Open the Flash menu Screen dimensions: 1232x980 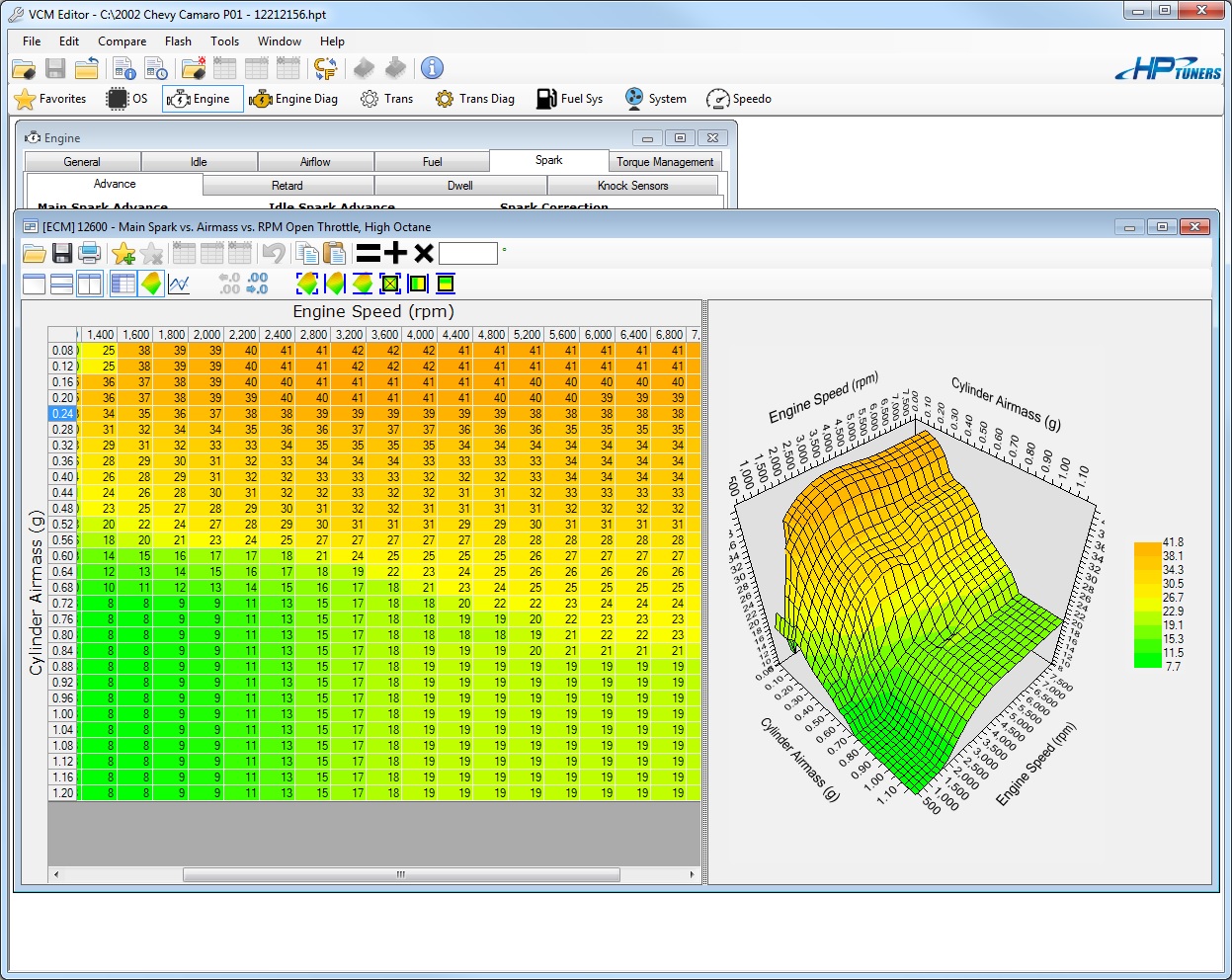coord(178,41)
